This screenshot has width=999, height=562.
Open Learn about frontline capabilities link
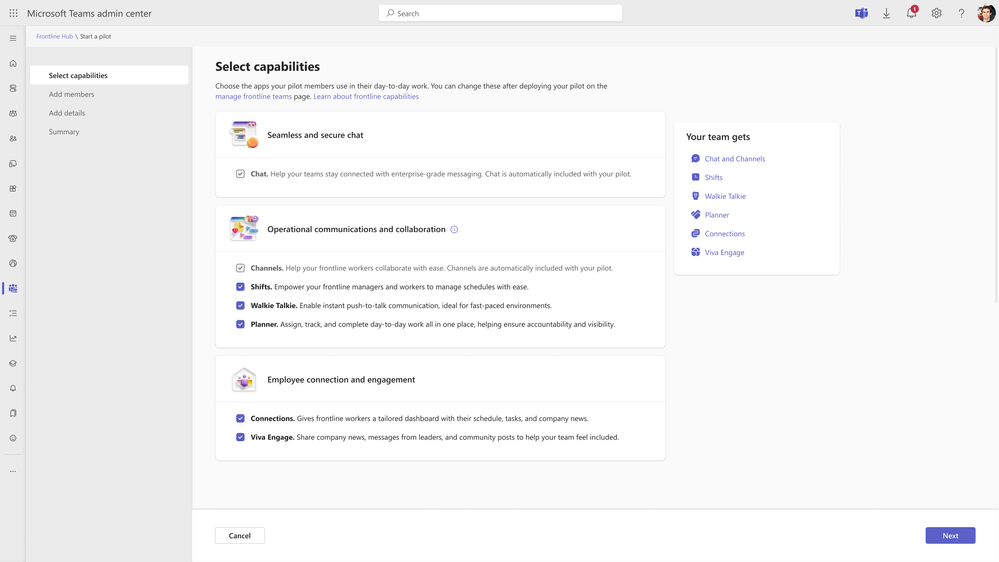click(366, 97)
